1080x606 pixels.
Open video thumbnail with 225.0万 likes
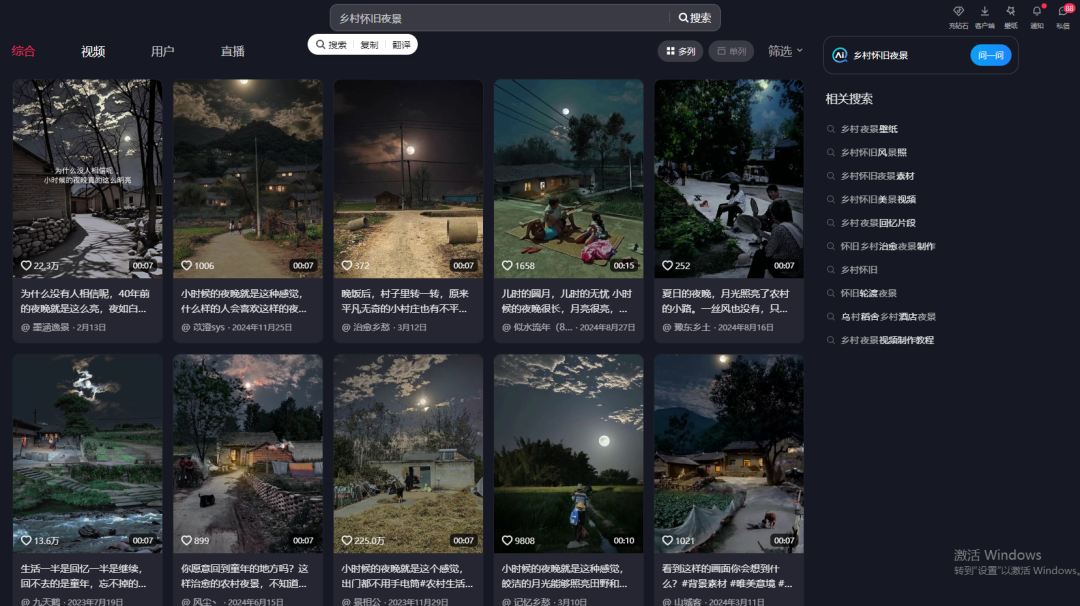click(408, 453)
